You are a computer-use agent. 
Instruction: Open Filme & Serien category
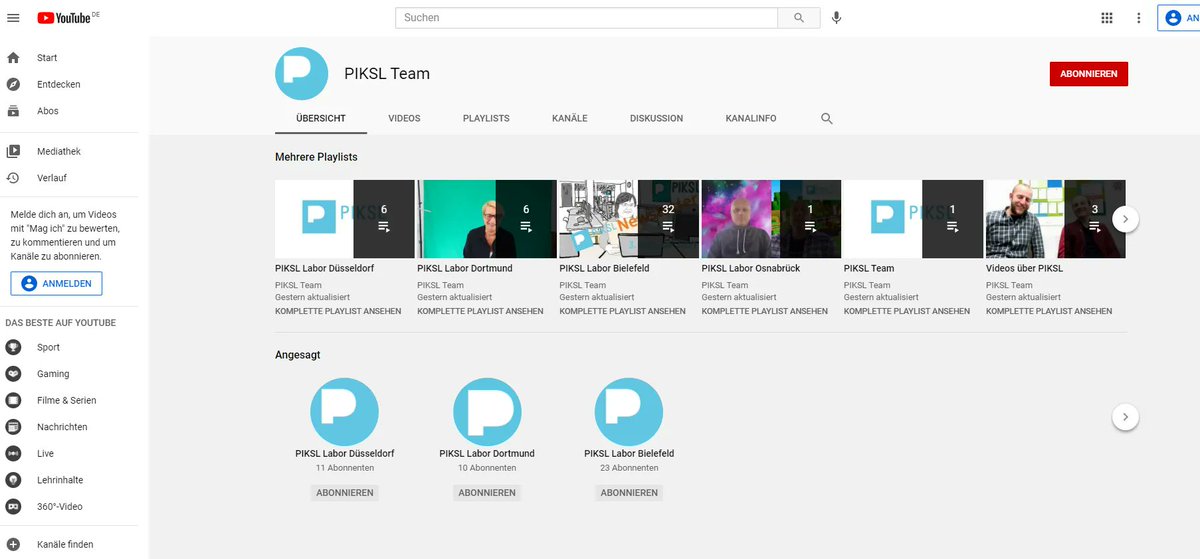(68, 400)
